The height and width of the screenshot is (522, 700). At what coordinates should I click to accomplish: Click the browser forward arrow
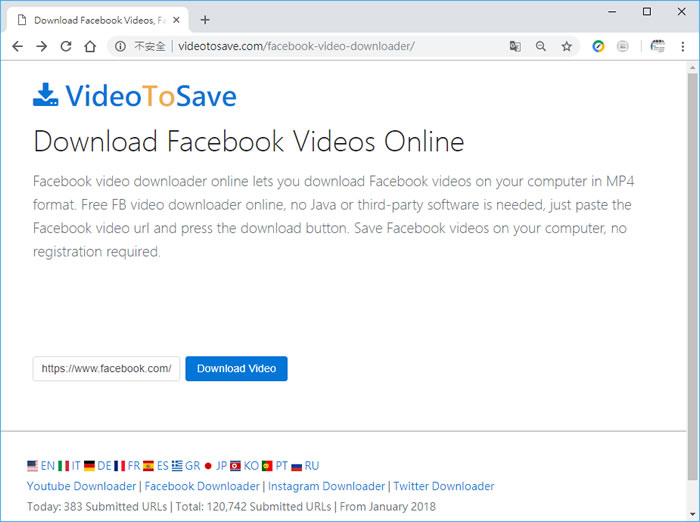(42, 46)
